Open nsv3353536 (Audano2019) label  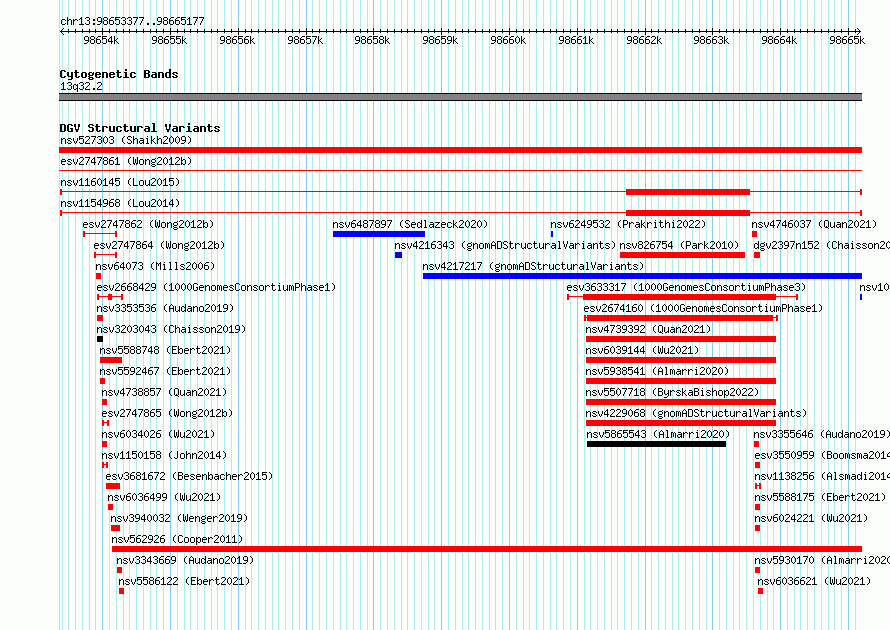(165, 308)
